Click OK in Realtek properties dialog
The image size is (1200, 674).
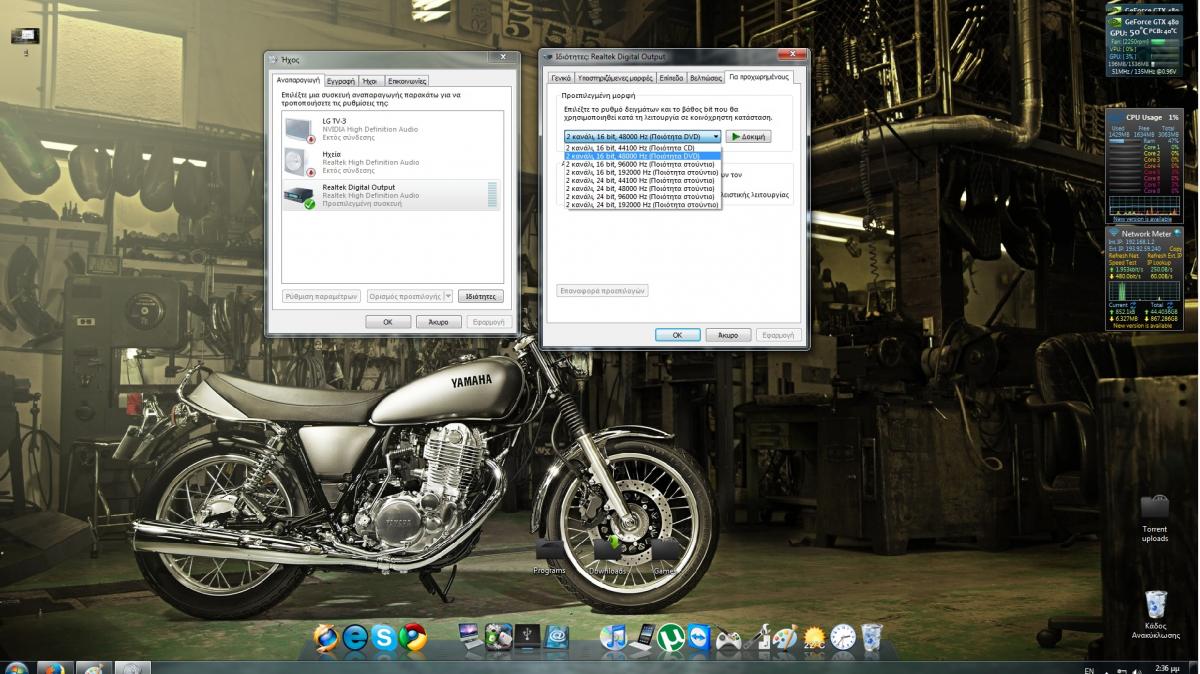point(677,335)
